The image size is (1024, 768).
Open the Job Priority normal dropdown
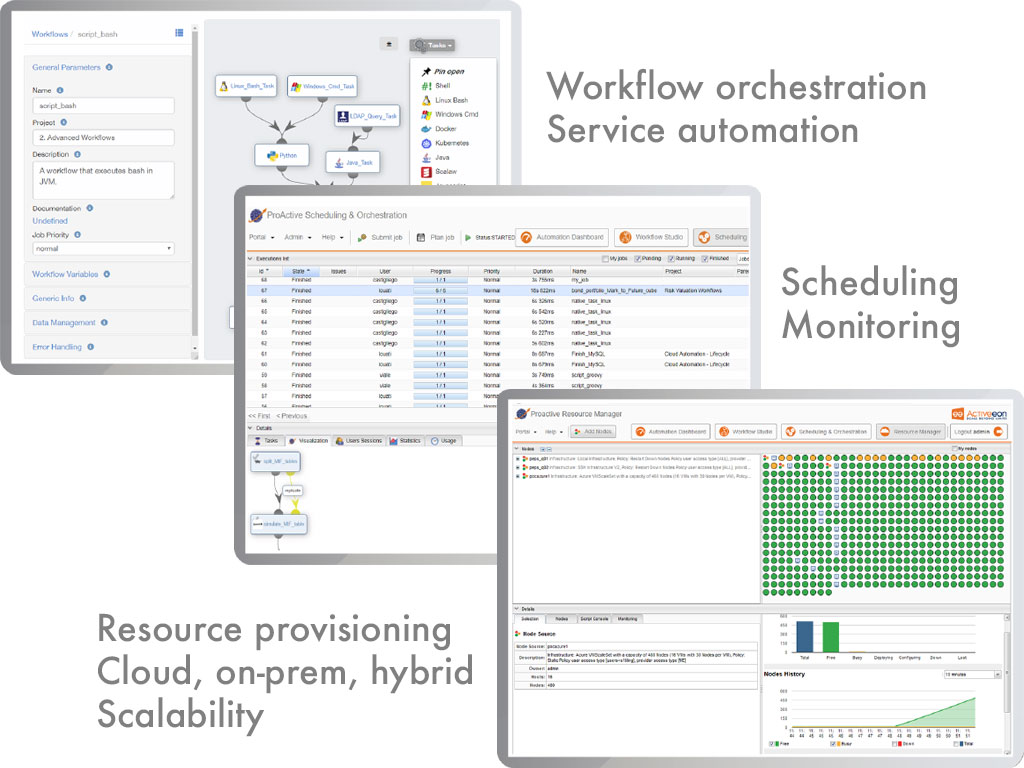(103, 249)
